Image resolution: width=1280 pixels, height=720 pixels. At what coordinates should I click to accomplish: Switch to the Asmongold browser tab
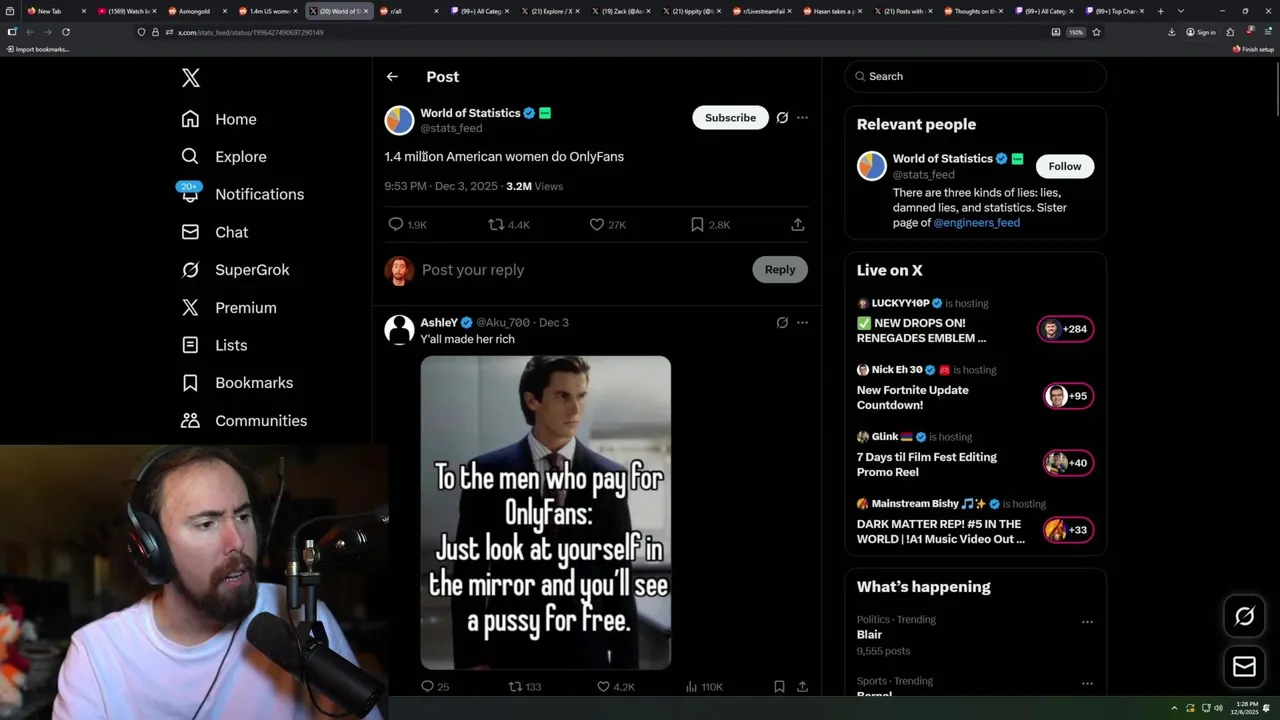pyautogui.click(x=195, y=11)
